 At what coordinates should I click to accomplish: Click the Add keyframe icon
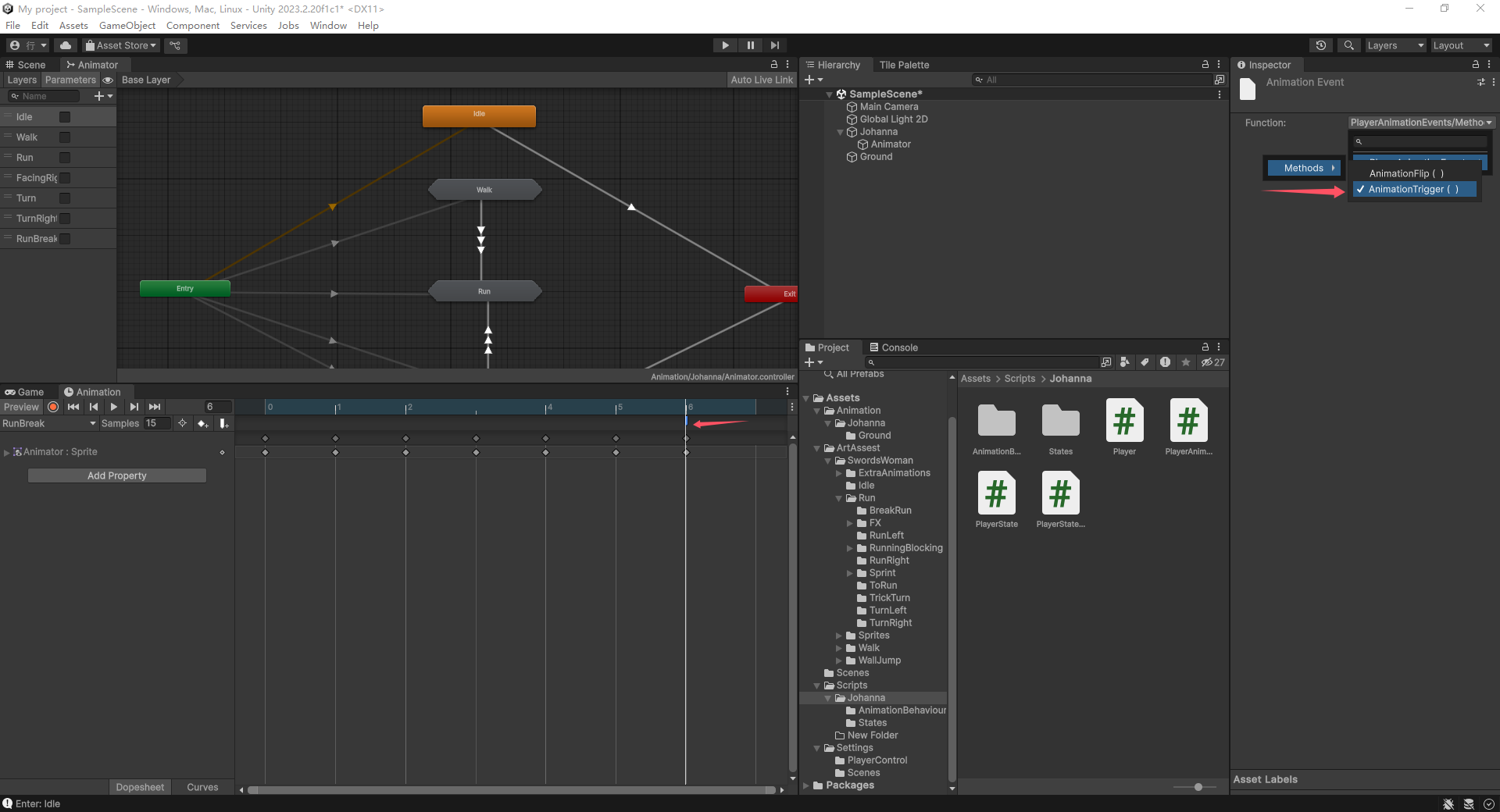coord(202,423)
